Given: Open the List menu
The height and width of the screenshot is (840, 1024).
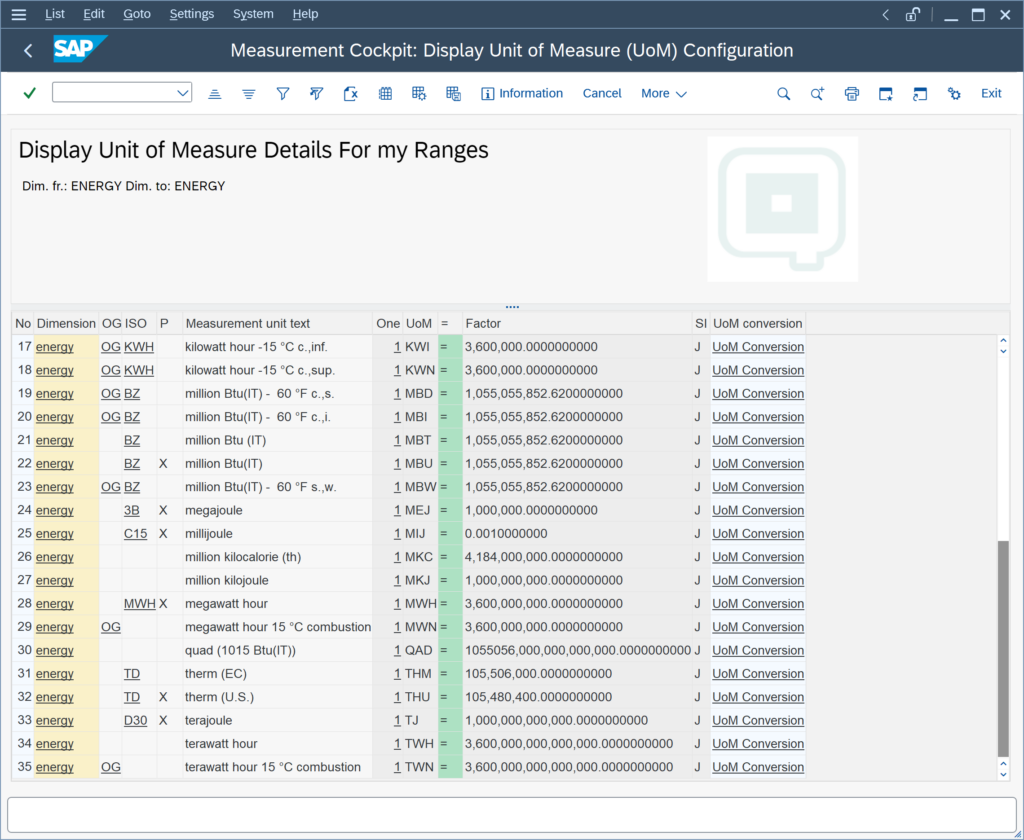Looking at the screenshot, I should [55, 14].
